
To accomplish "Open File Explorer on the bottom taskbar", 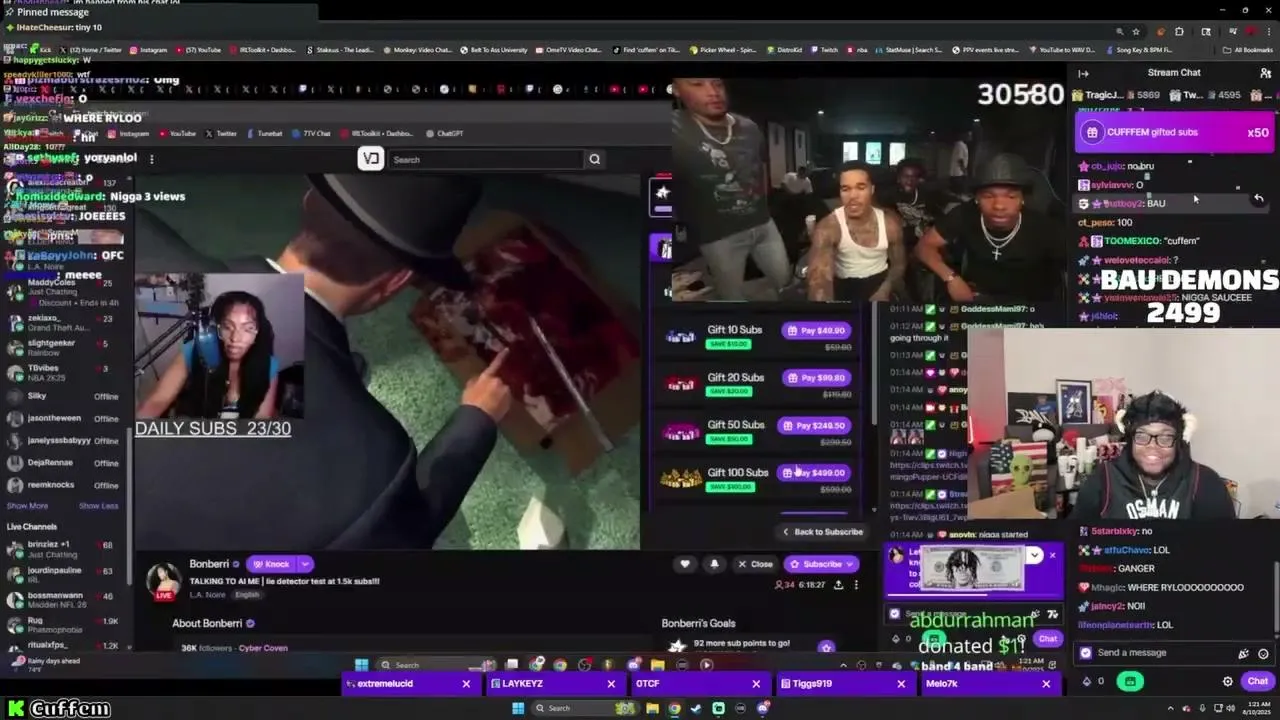I will (652, 708).
